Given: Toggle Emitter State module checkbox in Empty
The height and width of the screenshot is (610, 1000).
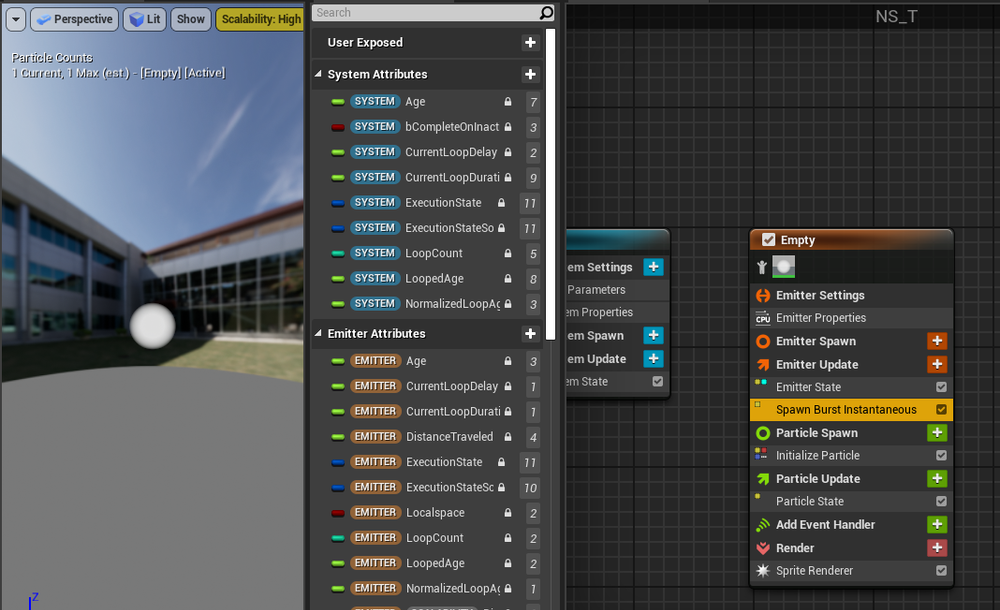Looking at the screenshot, I should click(941, 387).
